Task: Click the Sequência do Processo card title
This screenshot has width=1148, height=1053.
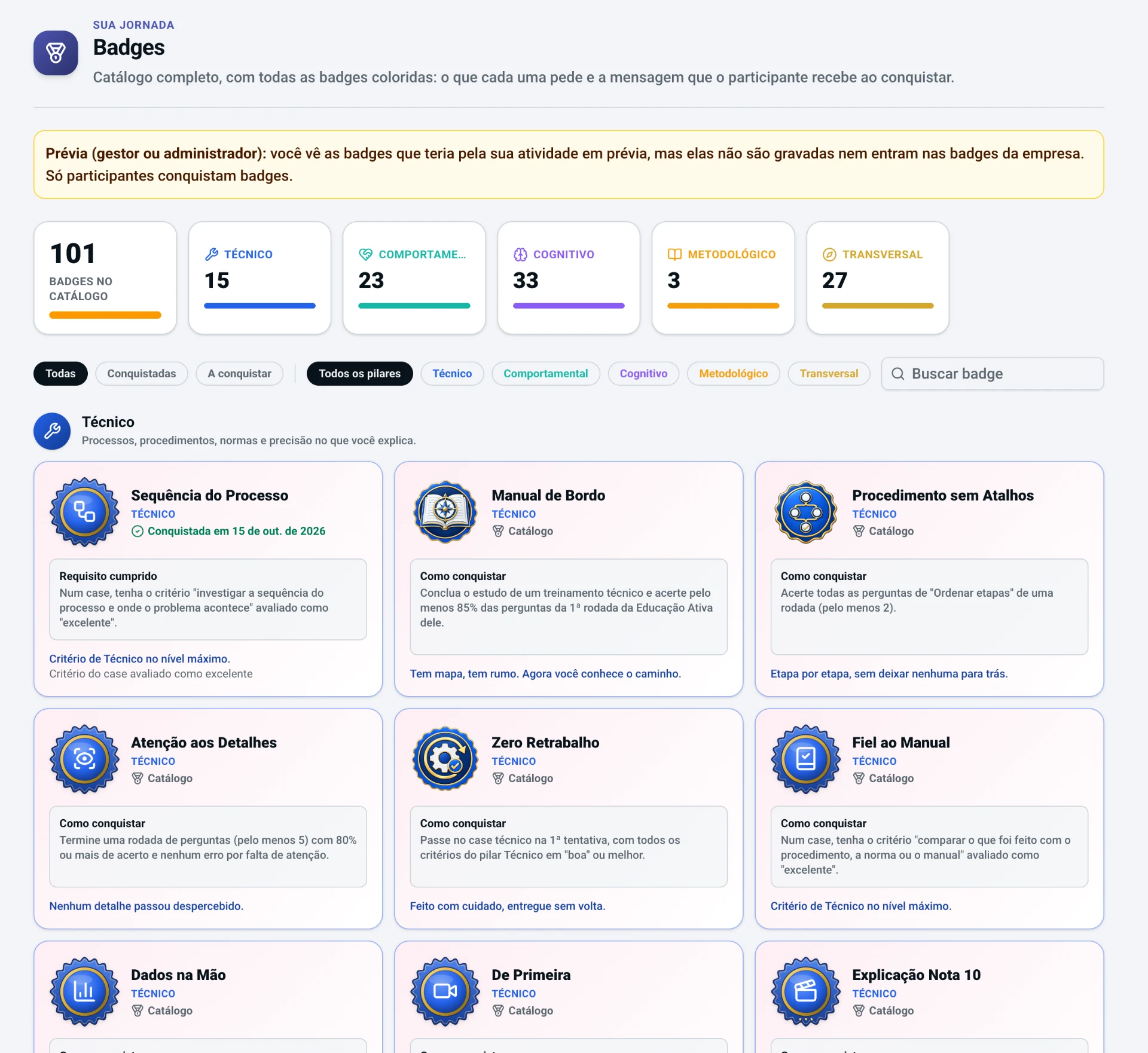Action: tap(209, 496)
